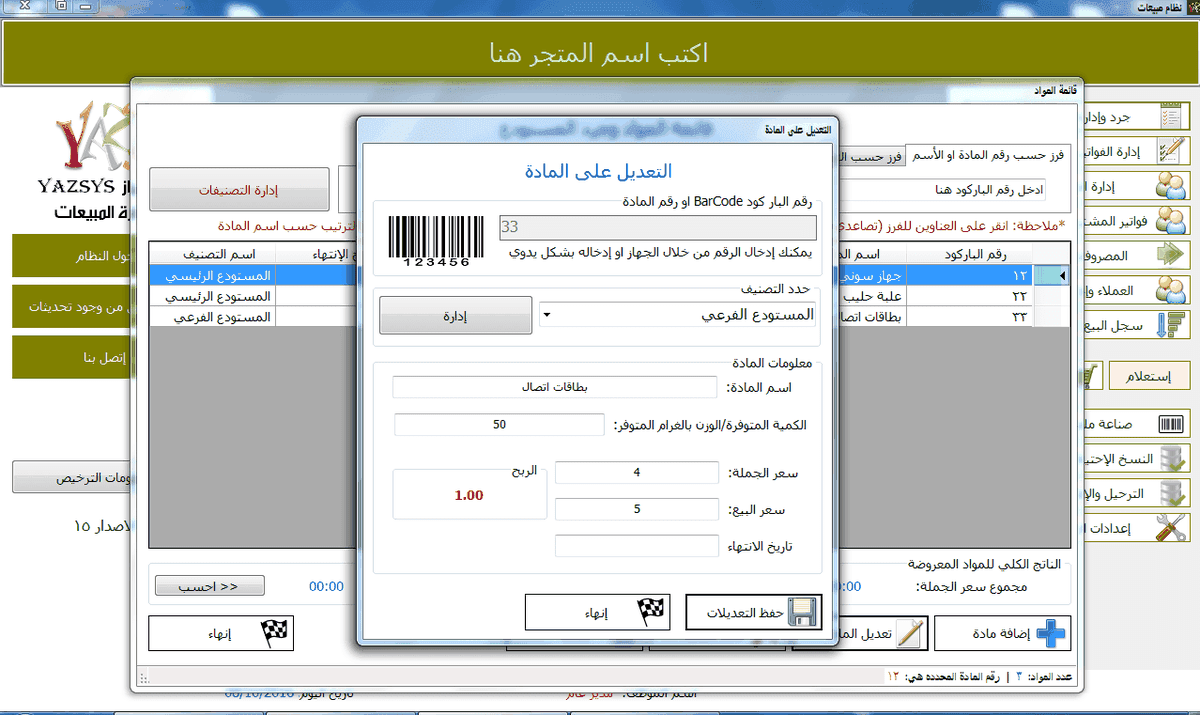Click the blue plus icon for إضافة مادة
The height and width of the screenshot is (715, 1200).
[1052, 633]
